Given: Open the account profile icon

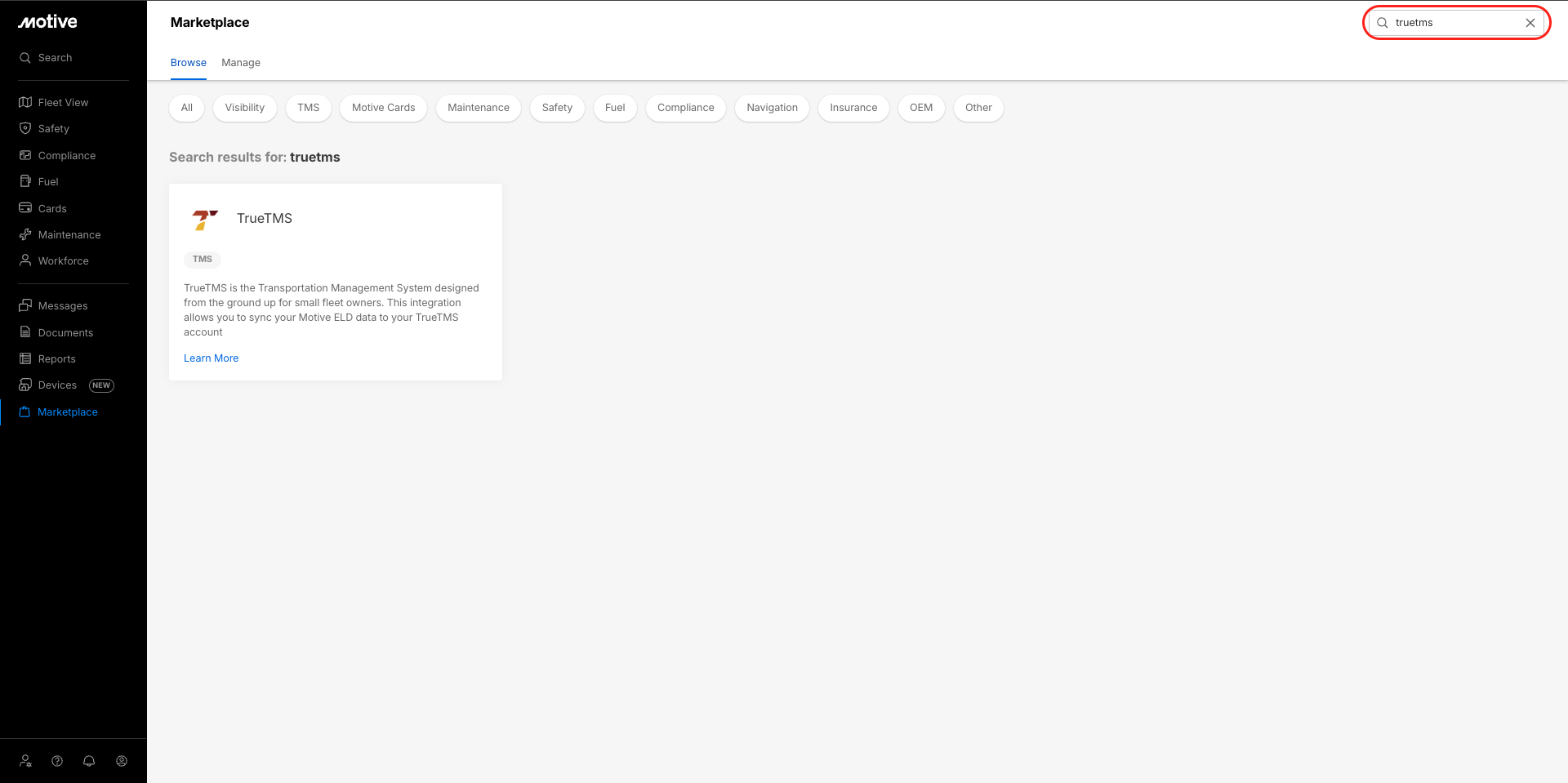Looking at the screenshot, I should 122,761.
